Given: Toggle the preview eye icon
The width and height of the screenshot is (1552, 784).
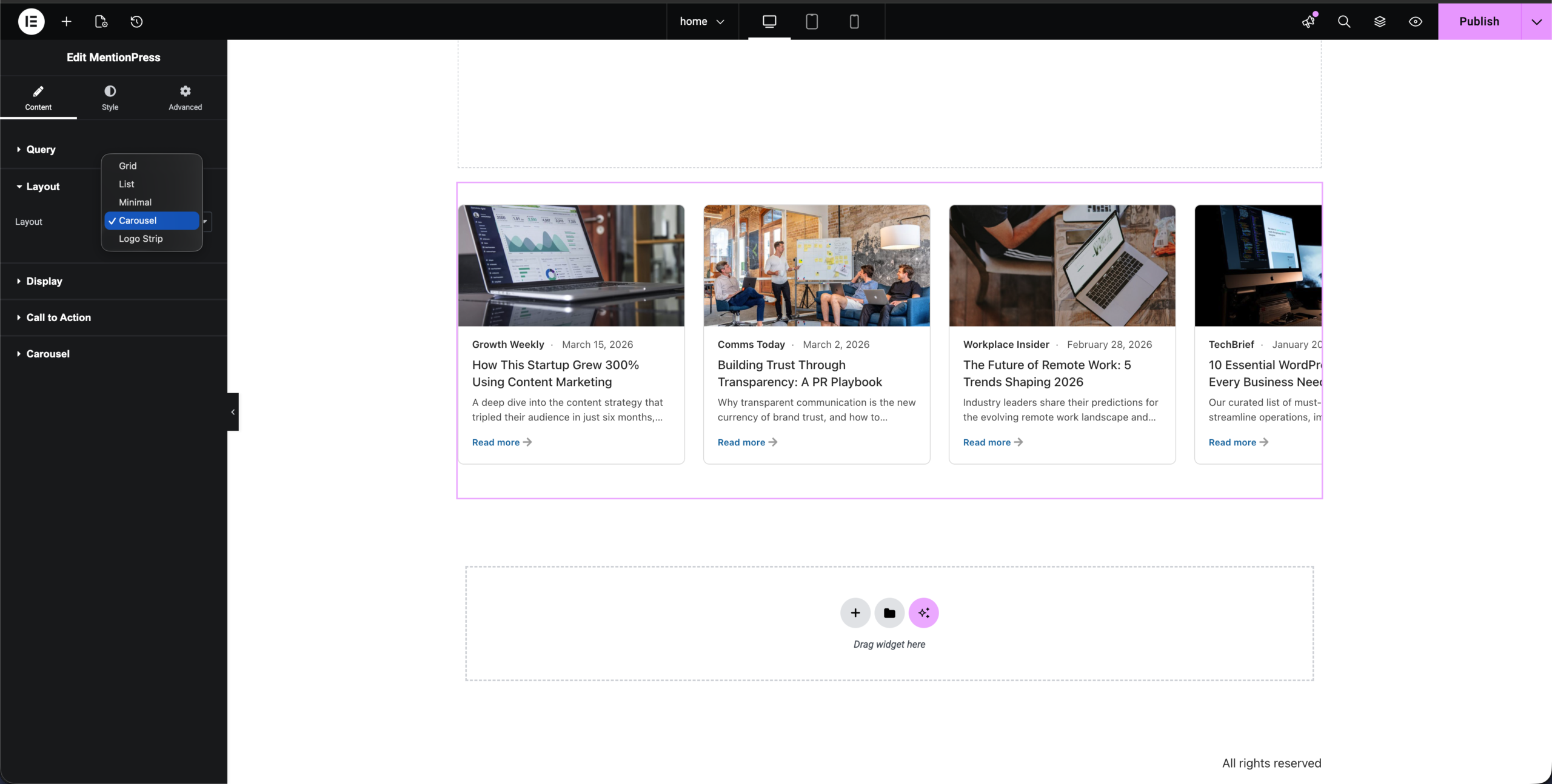Looking at the screenshot, I should tap(1415, 22).
